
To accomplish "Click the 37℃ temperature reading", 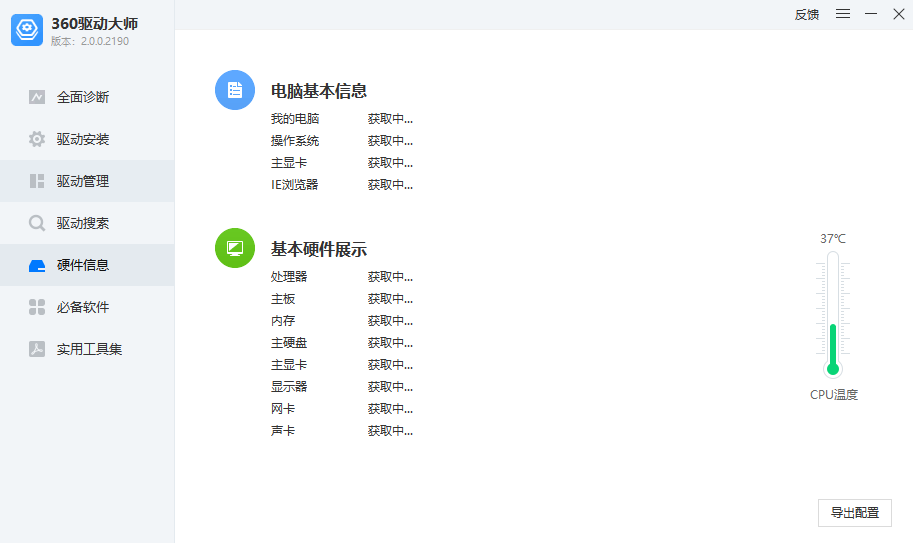I will (833, 239).
